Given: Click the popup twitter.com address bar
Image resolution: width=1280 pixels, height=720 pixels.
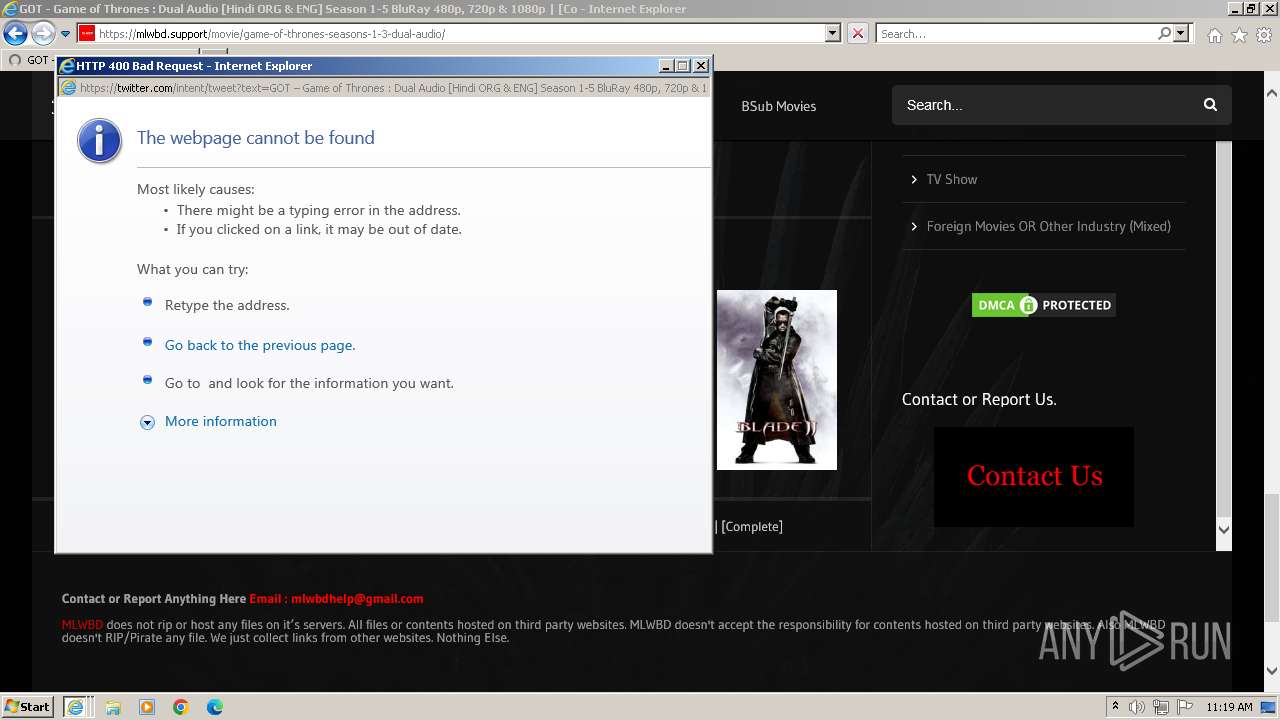Looking at the screenshot, I should [393, 88].
